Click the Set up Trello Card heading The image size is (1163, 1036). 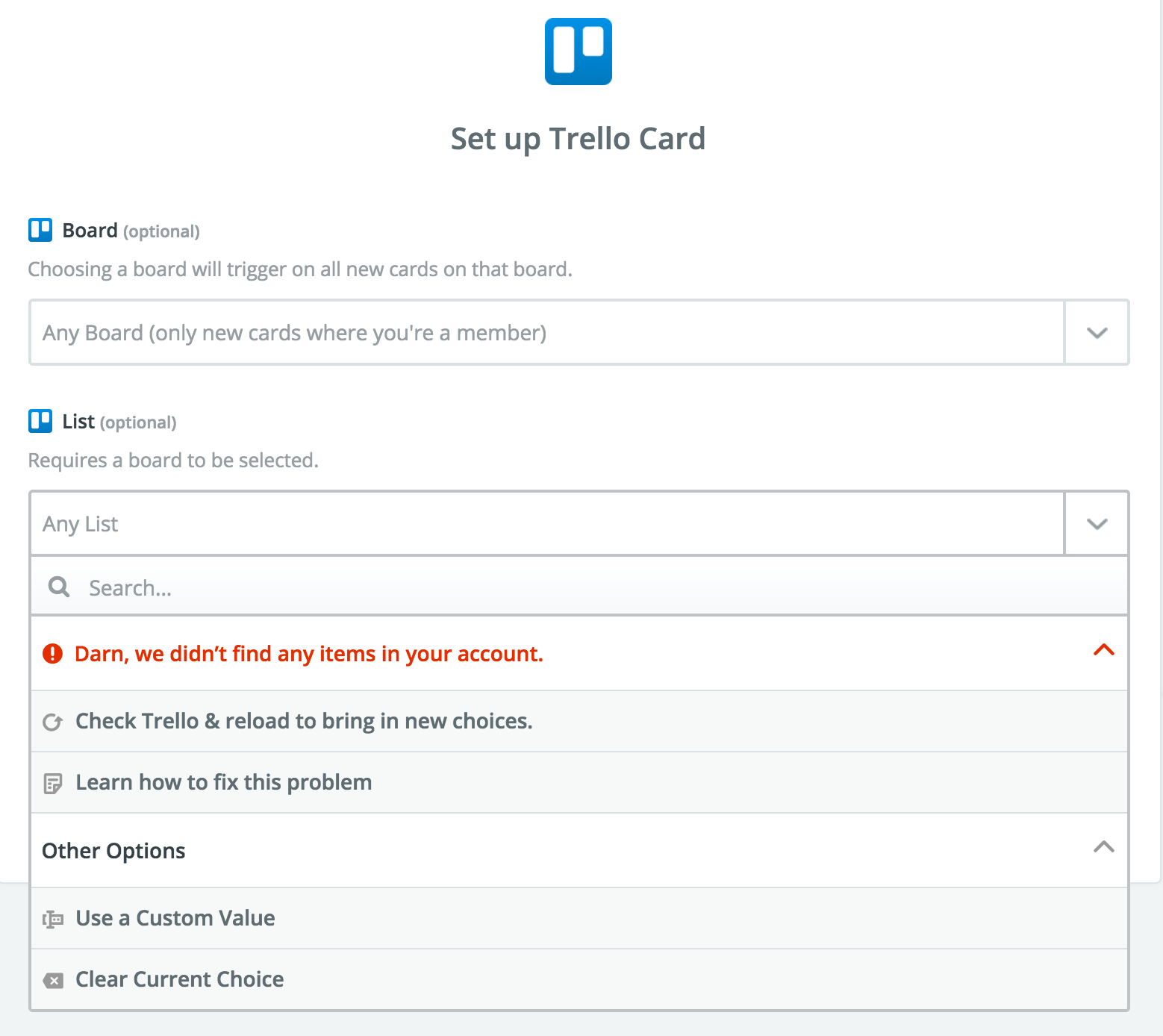[x=579, y=140]
